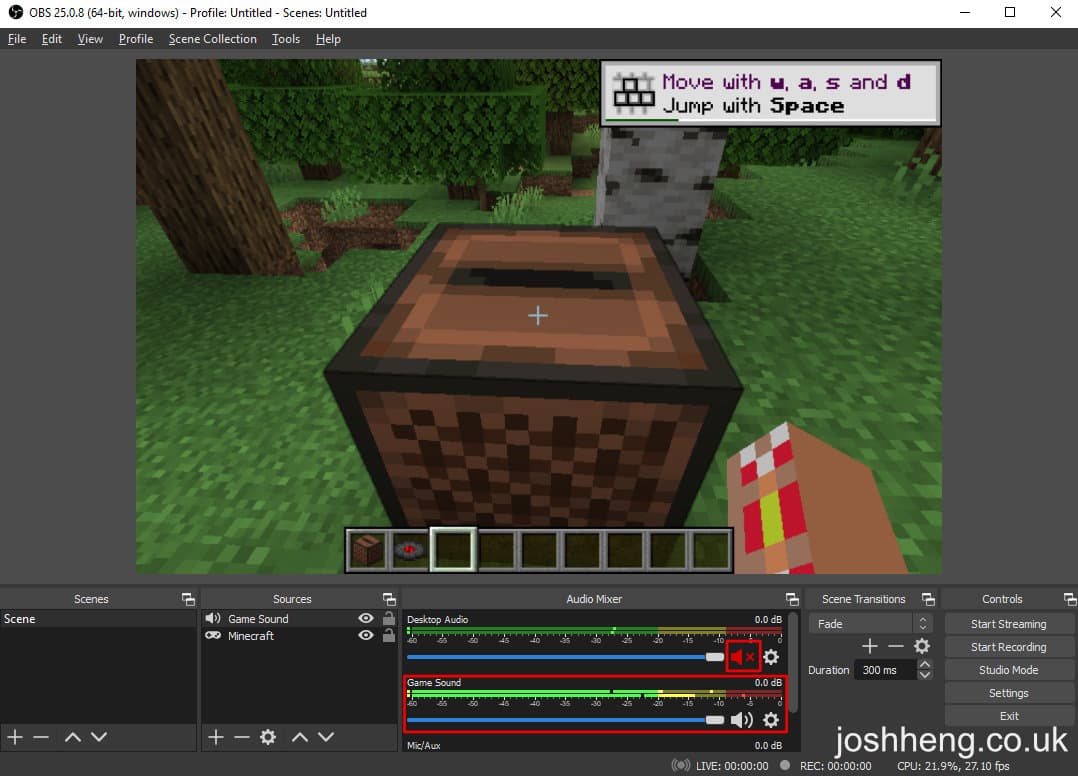This screenshot has height=776, width=1078.
Task: Pop out the Scene Transitions dock
Action: point(928,599)
